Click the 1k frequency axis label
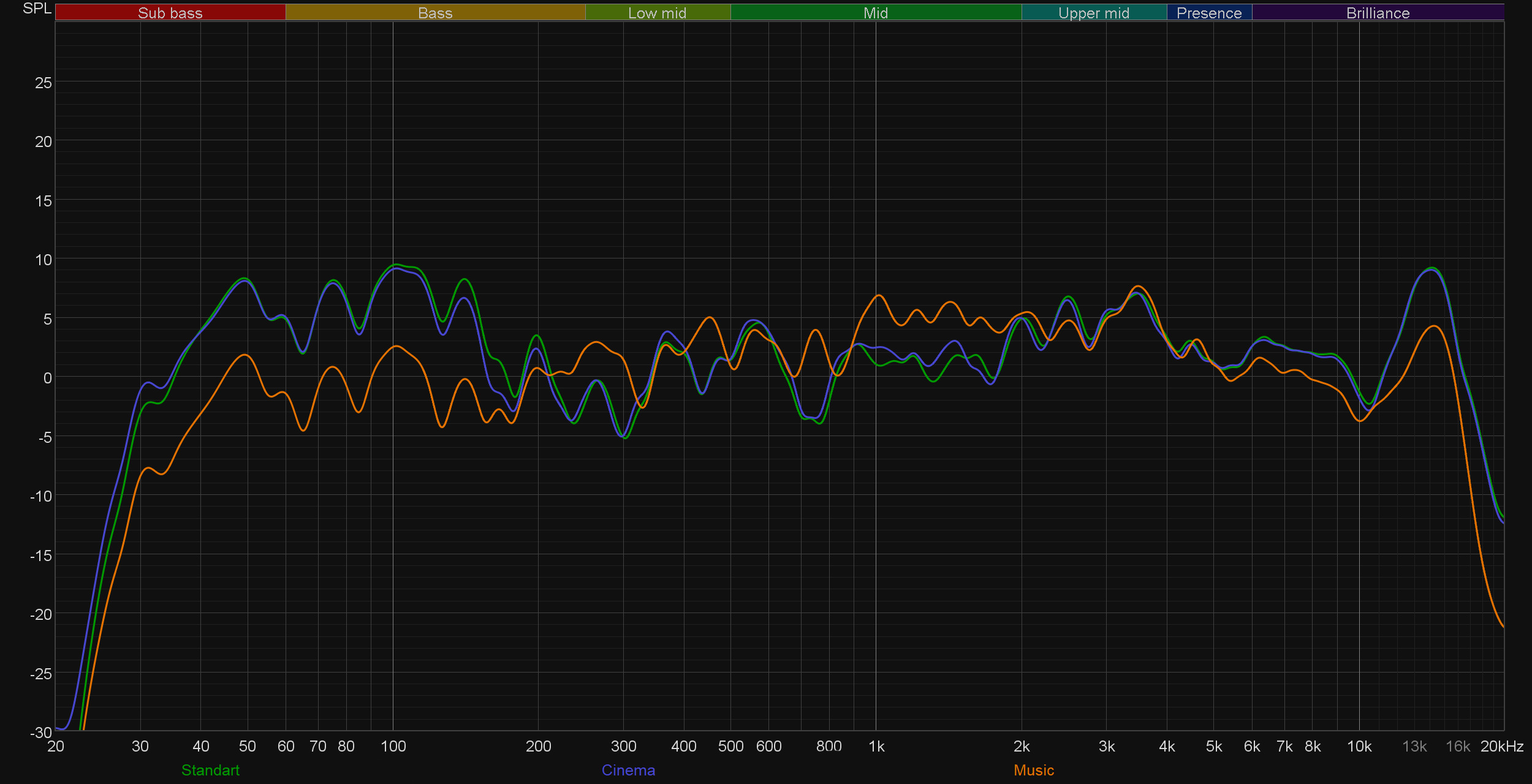Viewport: 1532px width, 784px height. click(x=876, y=746)
